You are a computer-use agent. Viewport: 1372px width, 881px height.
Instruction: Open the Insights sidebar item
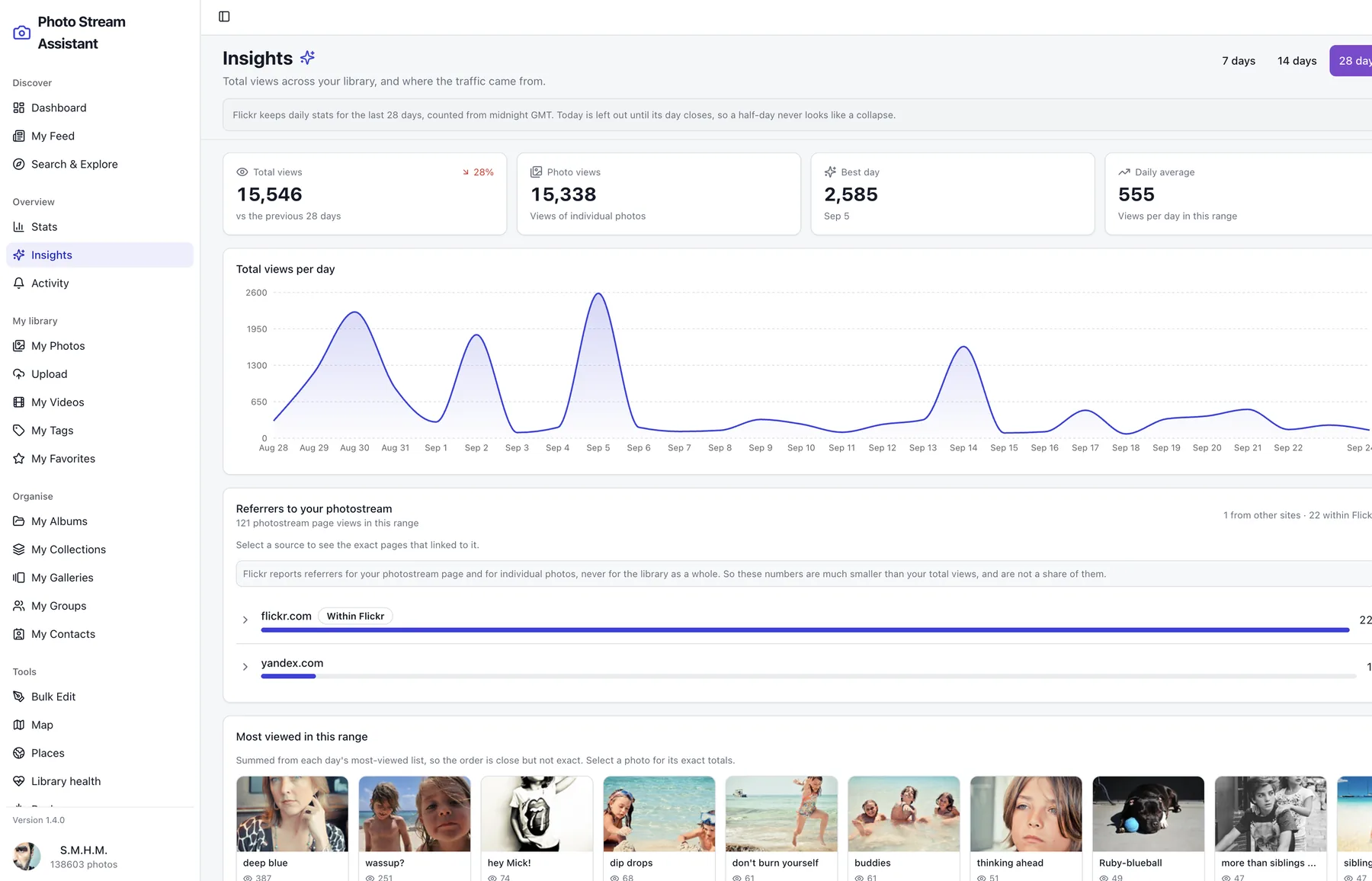[100, 255]
